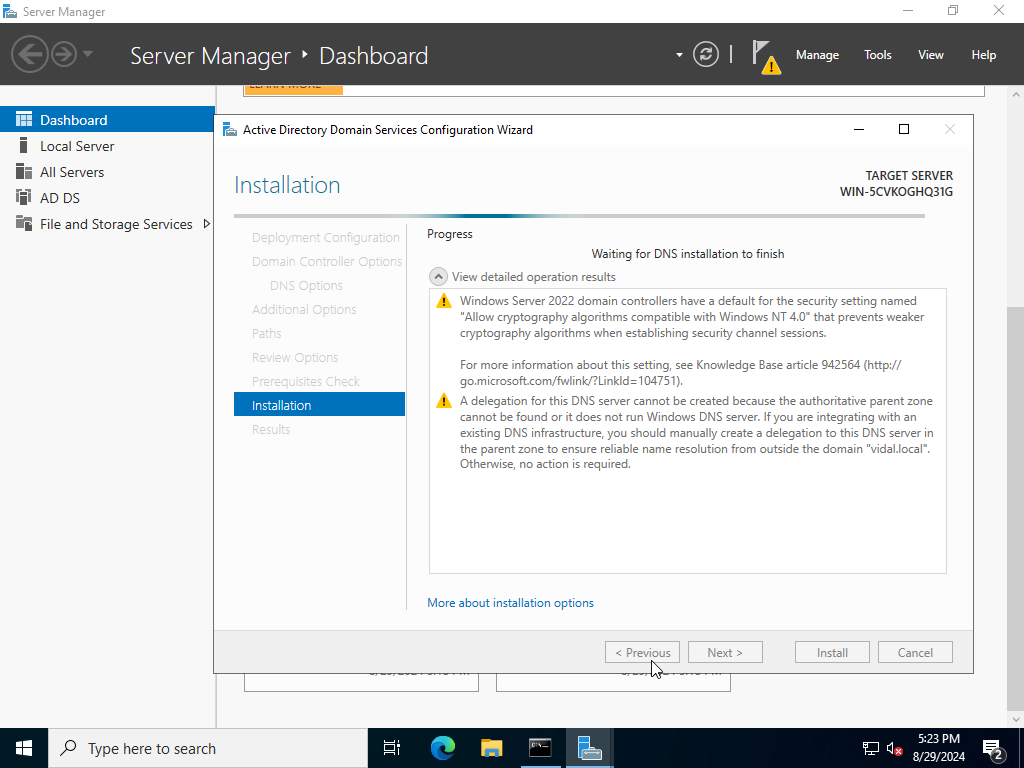
Task: Click the All Servers icon
Action: [x=24, y=171]
